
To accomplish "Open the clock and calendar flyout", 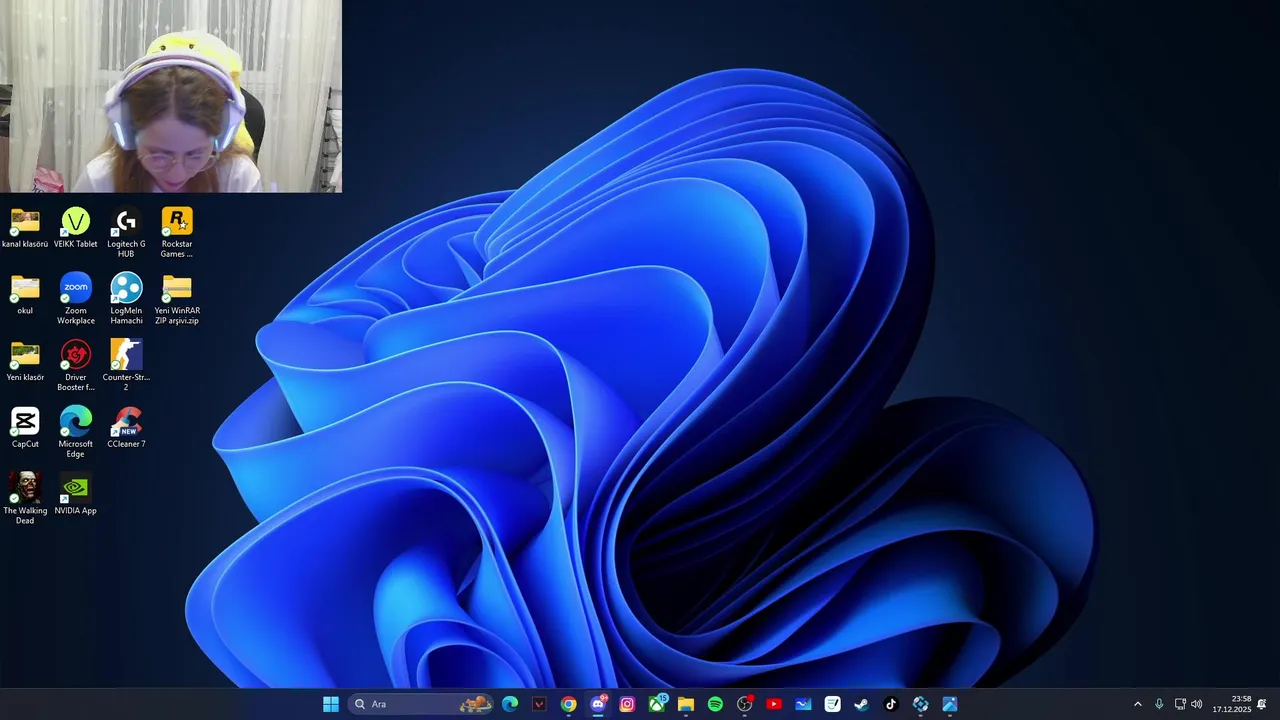I will pyautogui.click(x=1232, y=704).
